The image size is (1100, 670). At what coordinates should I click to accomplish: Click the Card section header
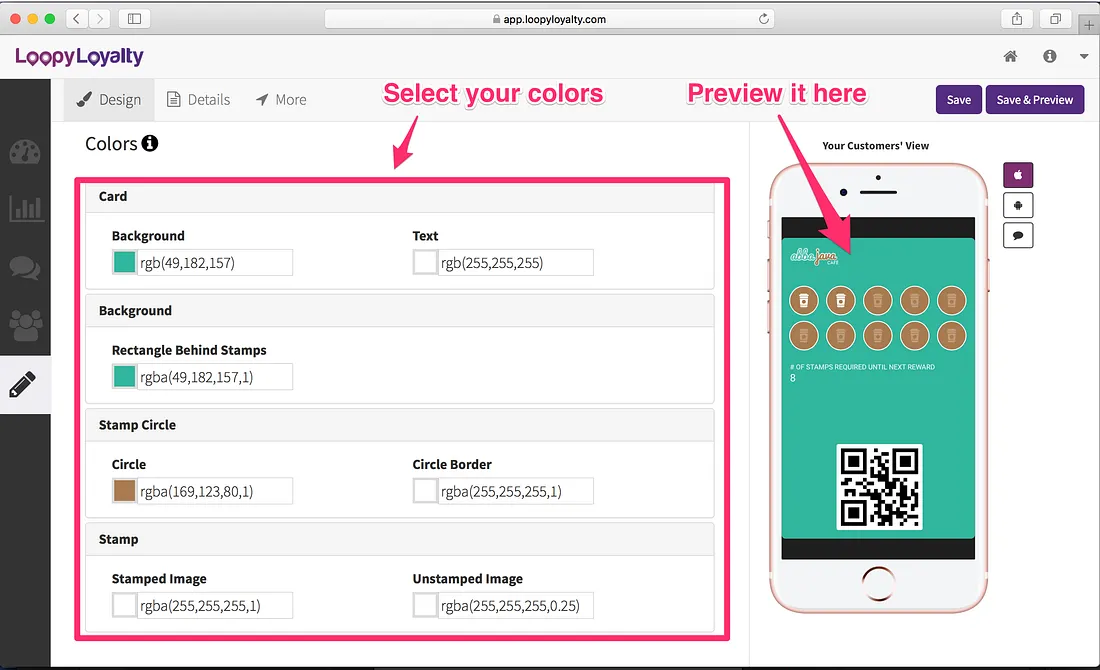[400, 196]
